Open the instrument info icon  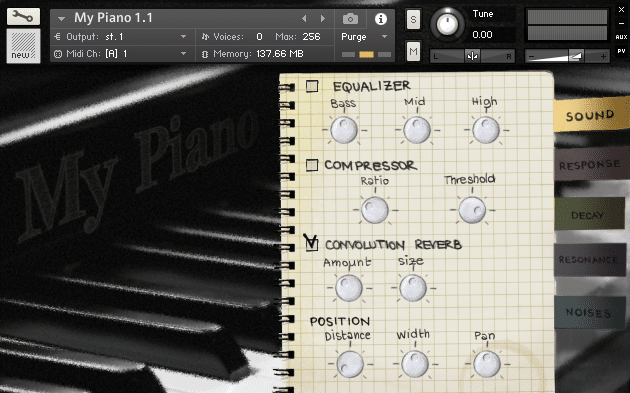(x=380, y=19)
